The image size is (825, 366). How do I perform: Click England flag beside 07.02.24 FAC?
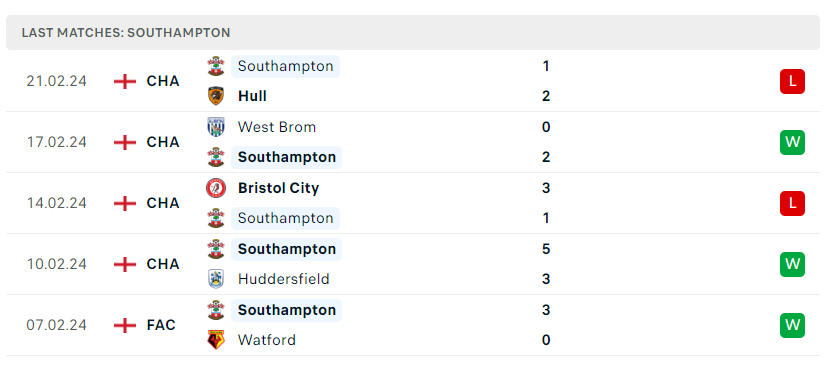pyautogui.click(x=125, y=325)
